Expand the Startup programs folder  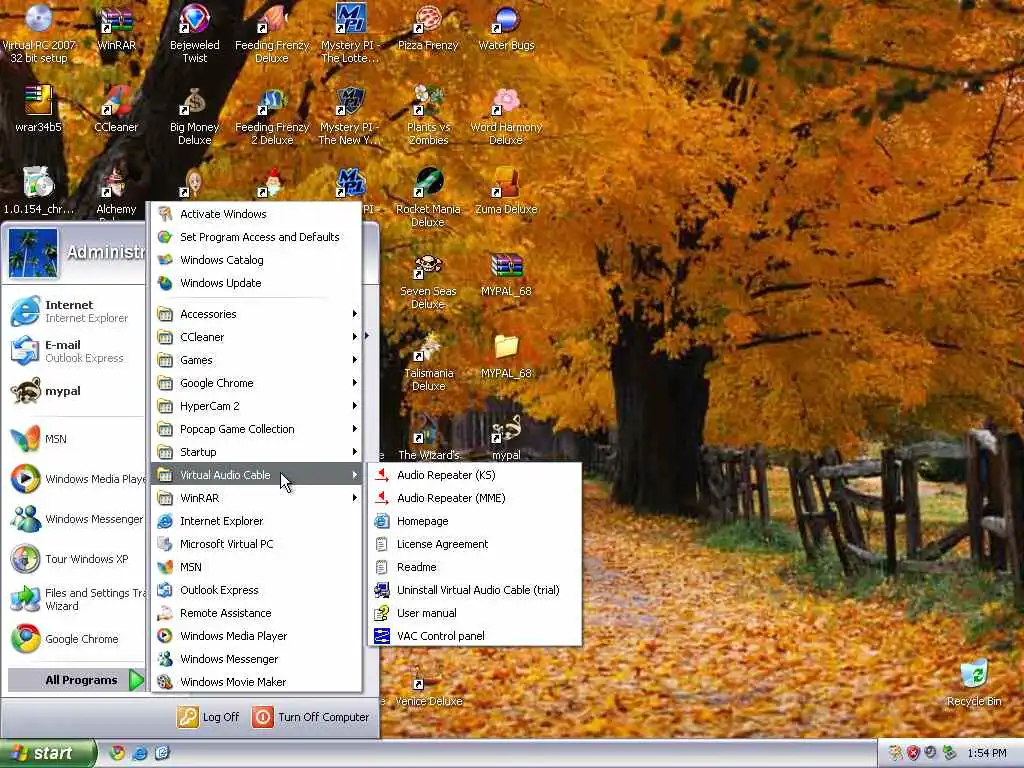[257, 452]
